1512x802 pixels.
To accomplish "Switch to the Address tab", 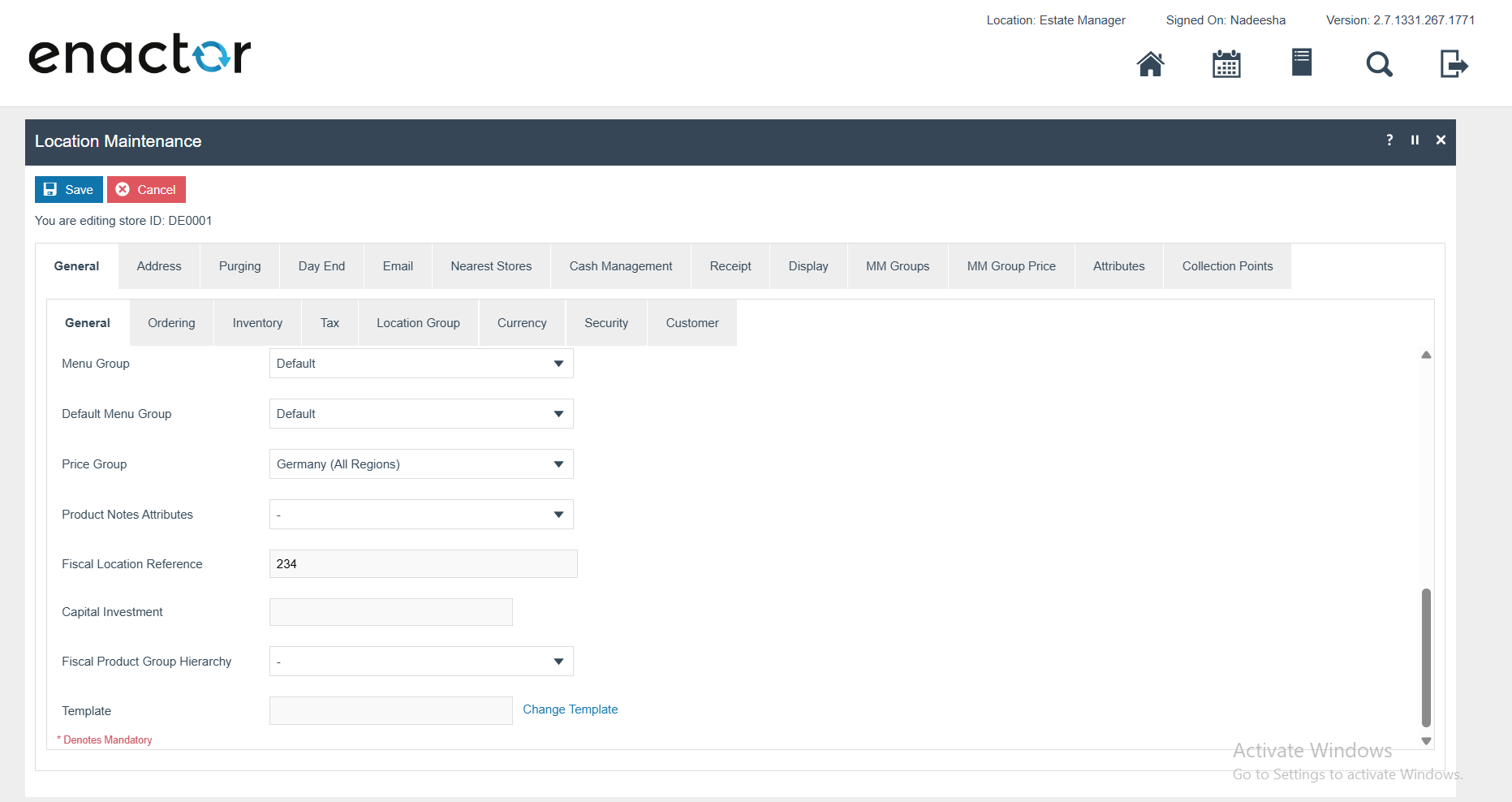I will pos(159,266).
